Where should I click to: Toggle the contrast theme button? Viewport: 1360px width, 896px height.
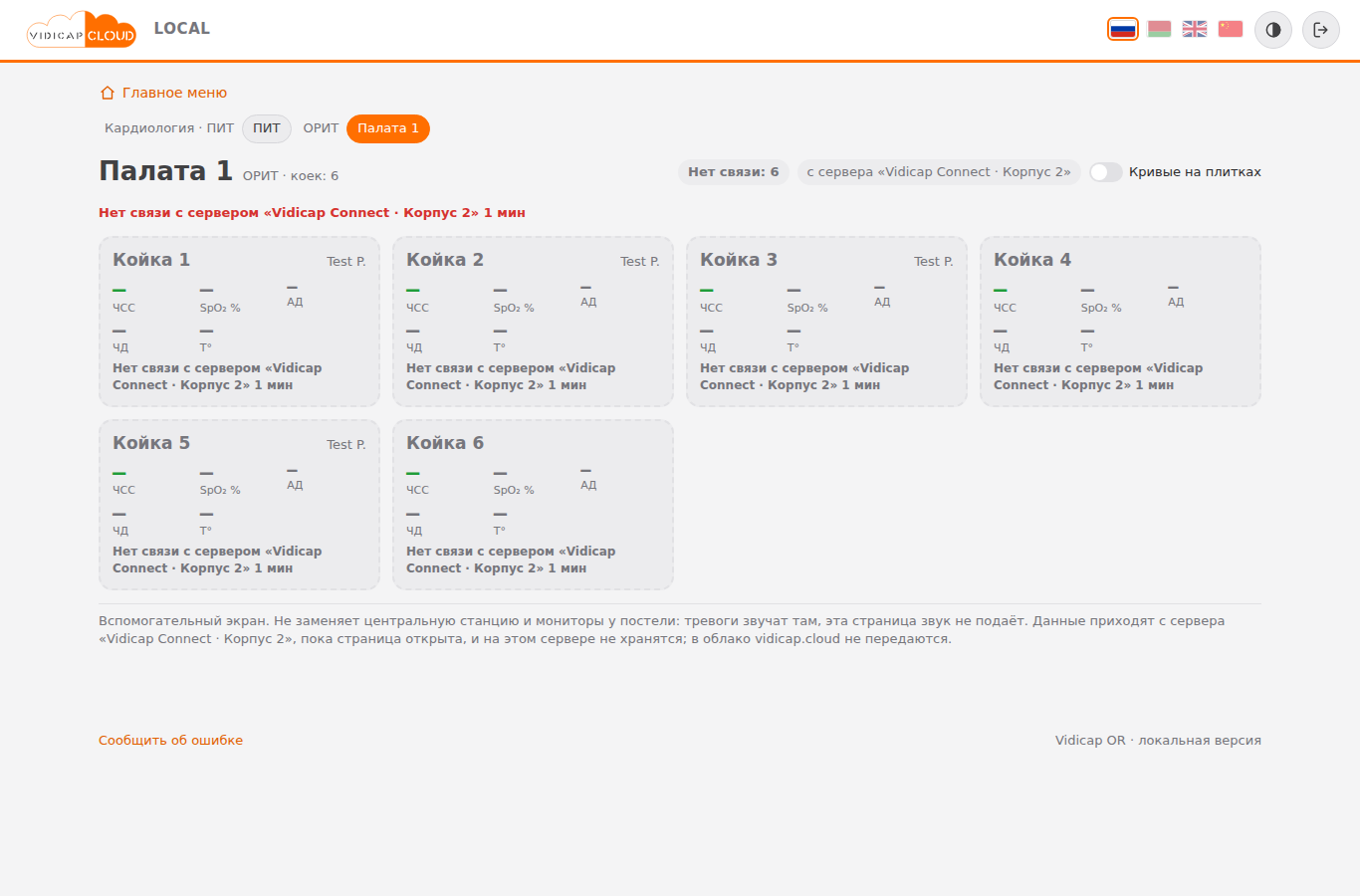point(1273,30)
